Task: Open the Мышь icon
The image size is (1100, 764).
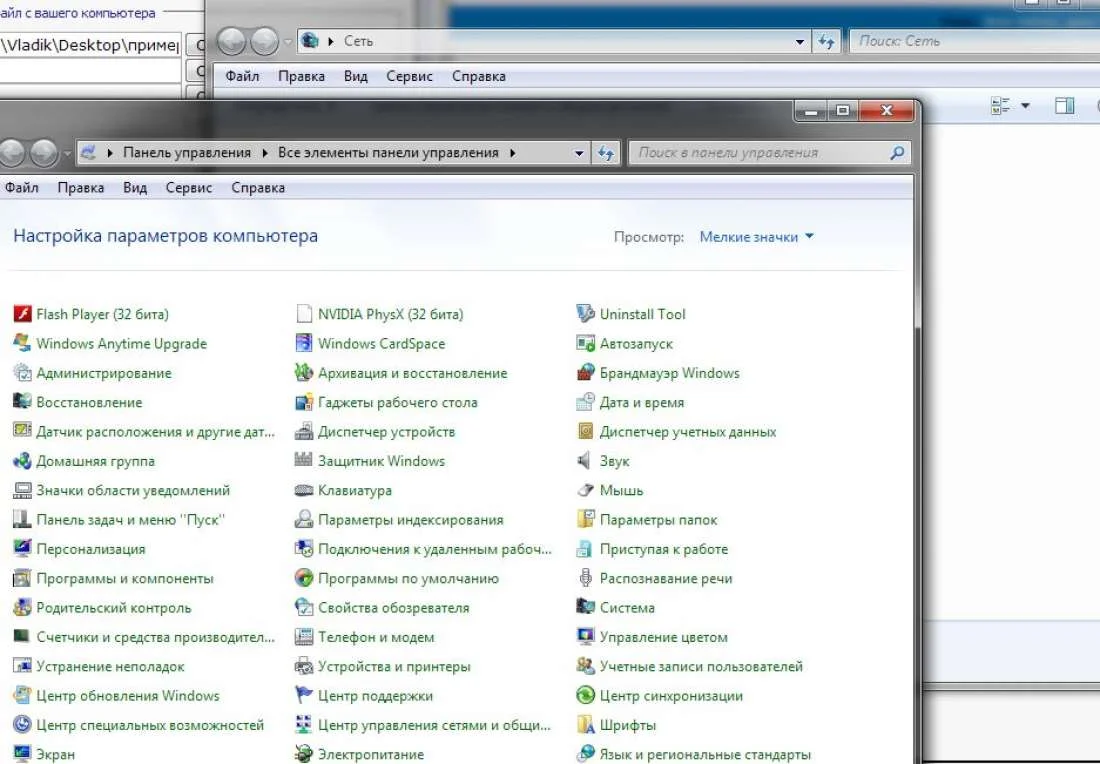Action: pos(585,490)
